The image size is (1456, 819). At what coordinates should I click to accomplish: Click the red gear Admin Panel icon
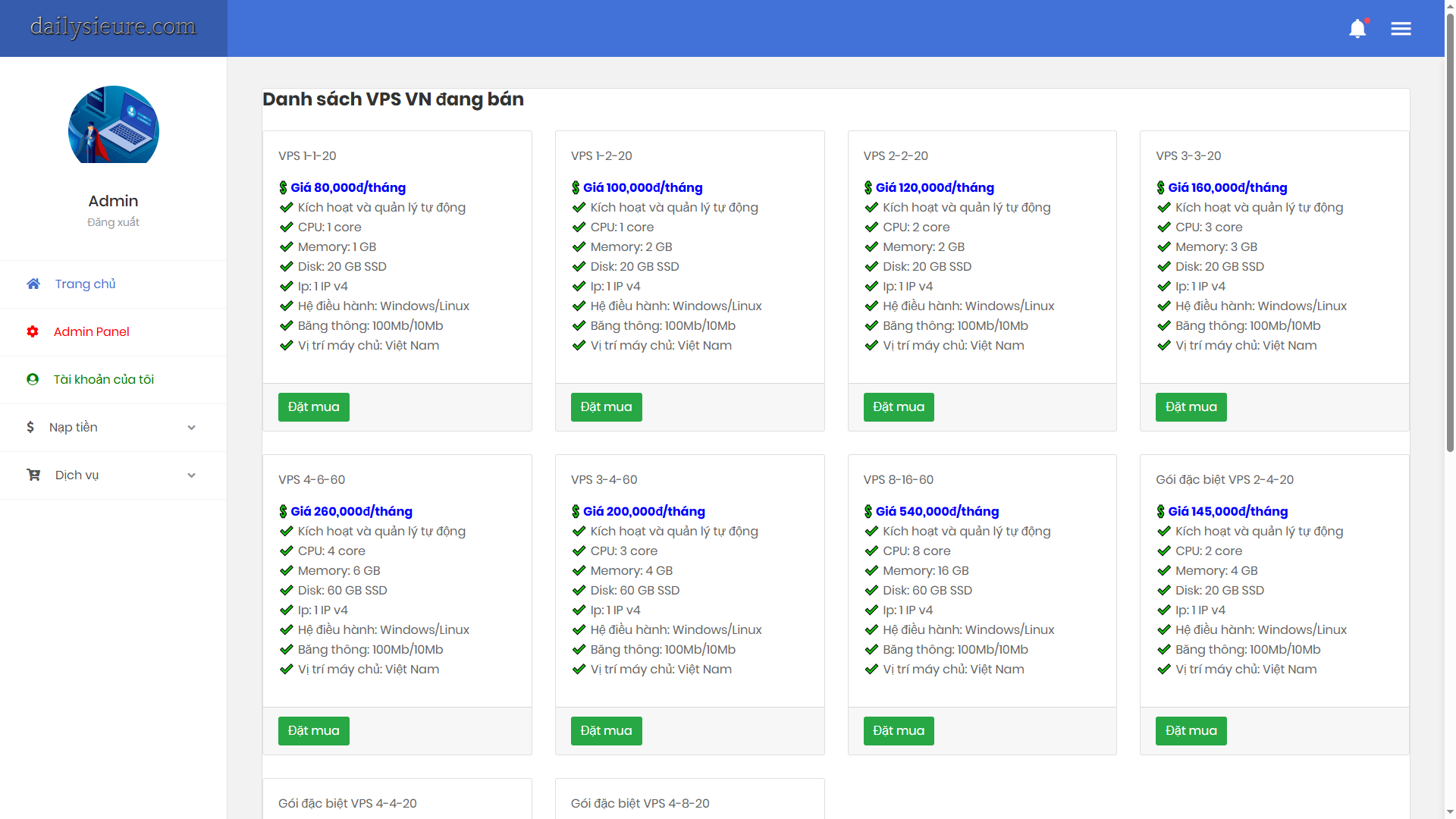click(x=33, y=331)
